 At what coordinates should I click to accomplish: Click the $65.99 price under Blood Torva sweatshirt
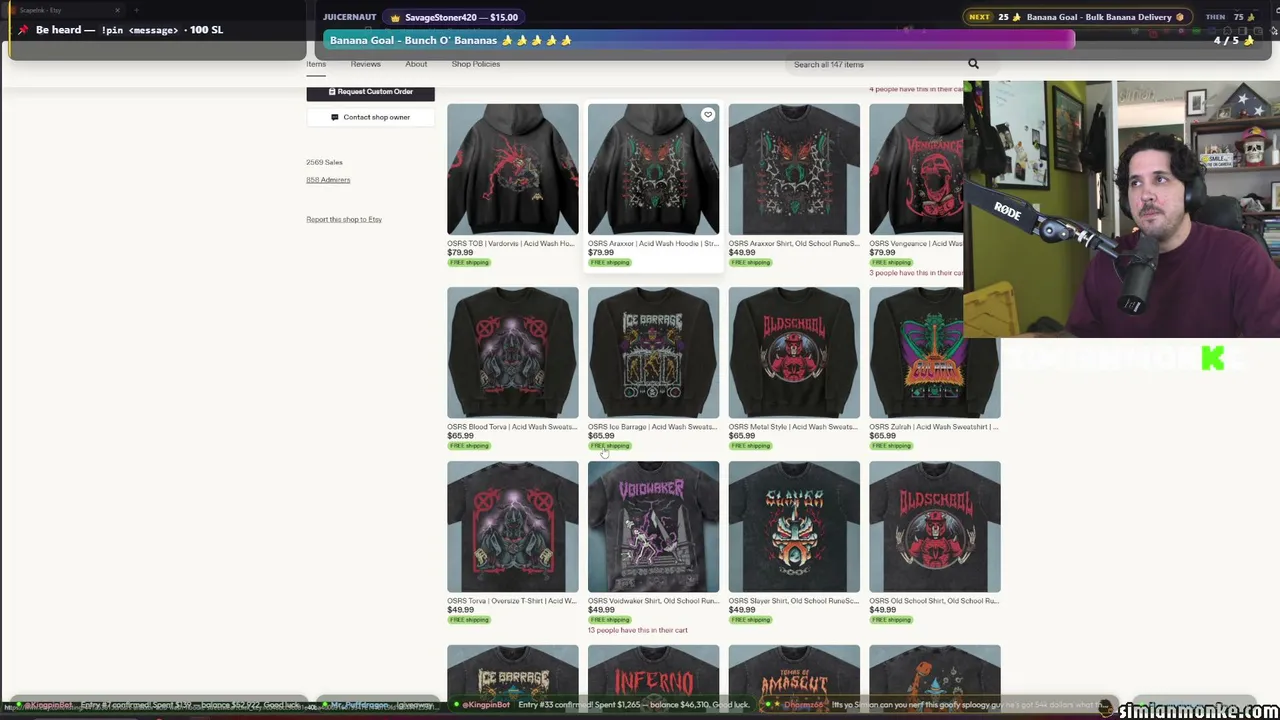pos(460,436)
